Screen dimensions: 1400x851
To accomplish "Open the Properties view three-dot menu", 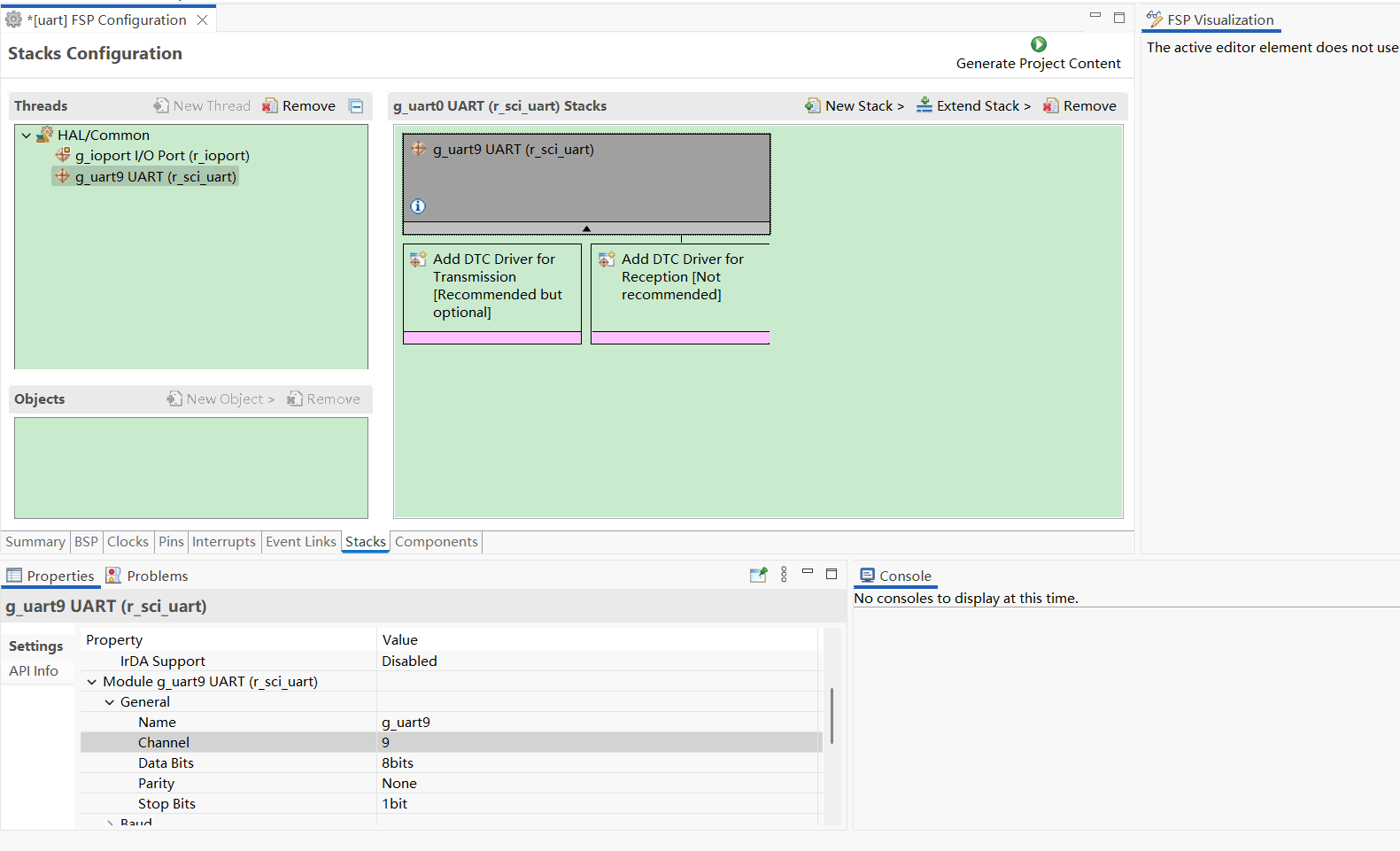I will click(784, 575).
